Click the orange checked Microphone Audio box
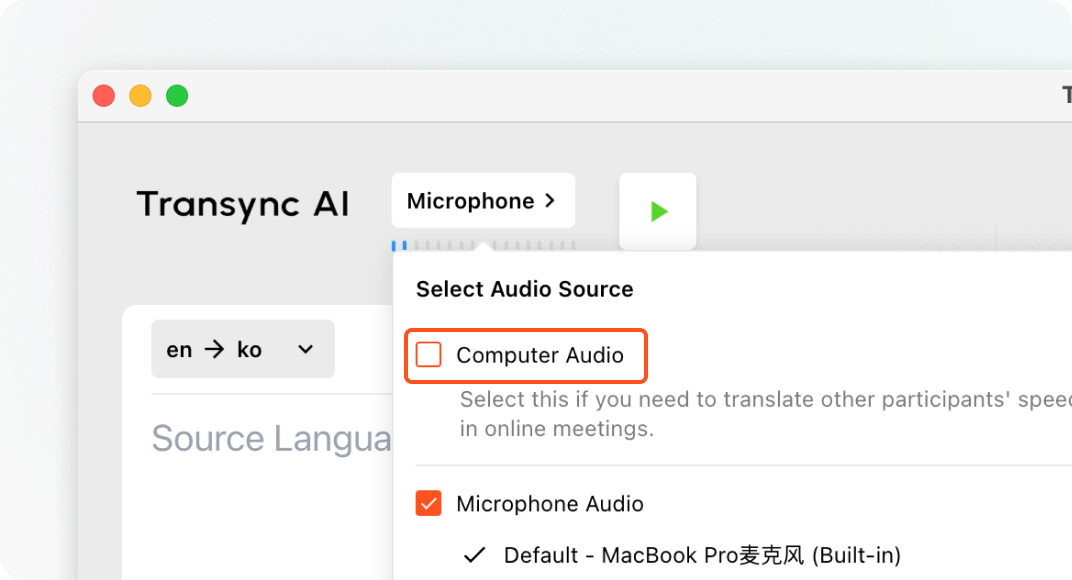Viewport: 1072px width, 580px height. [x=428, y=503]
